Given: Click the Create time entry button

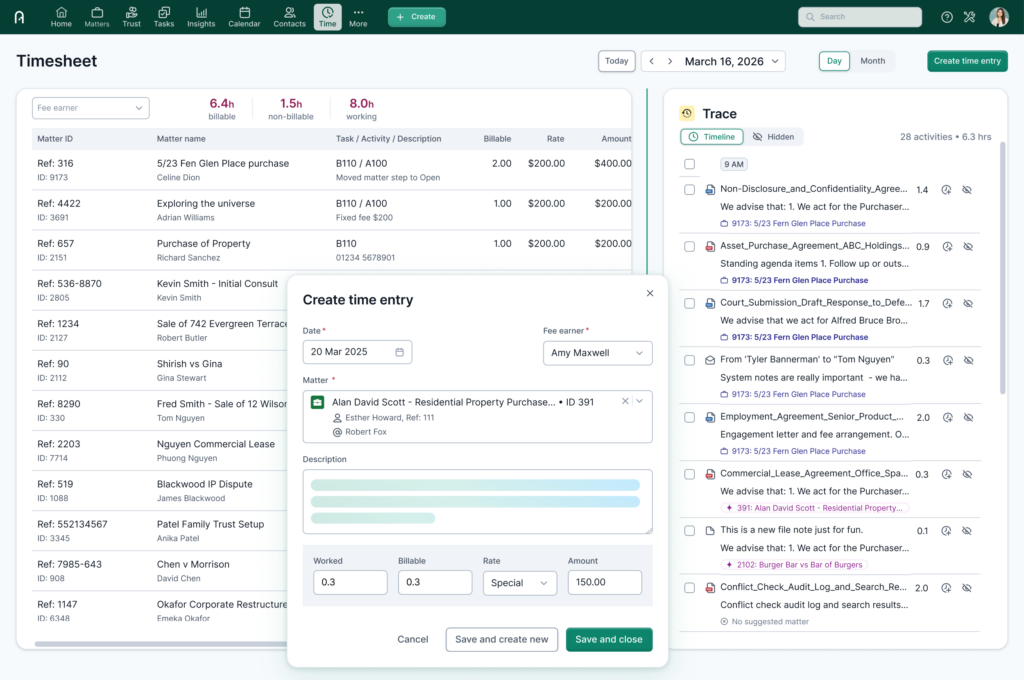Looking at the screenshot, I should [967, 61].
